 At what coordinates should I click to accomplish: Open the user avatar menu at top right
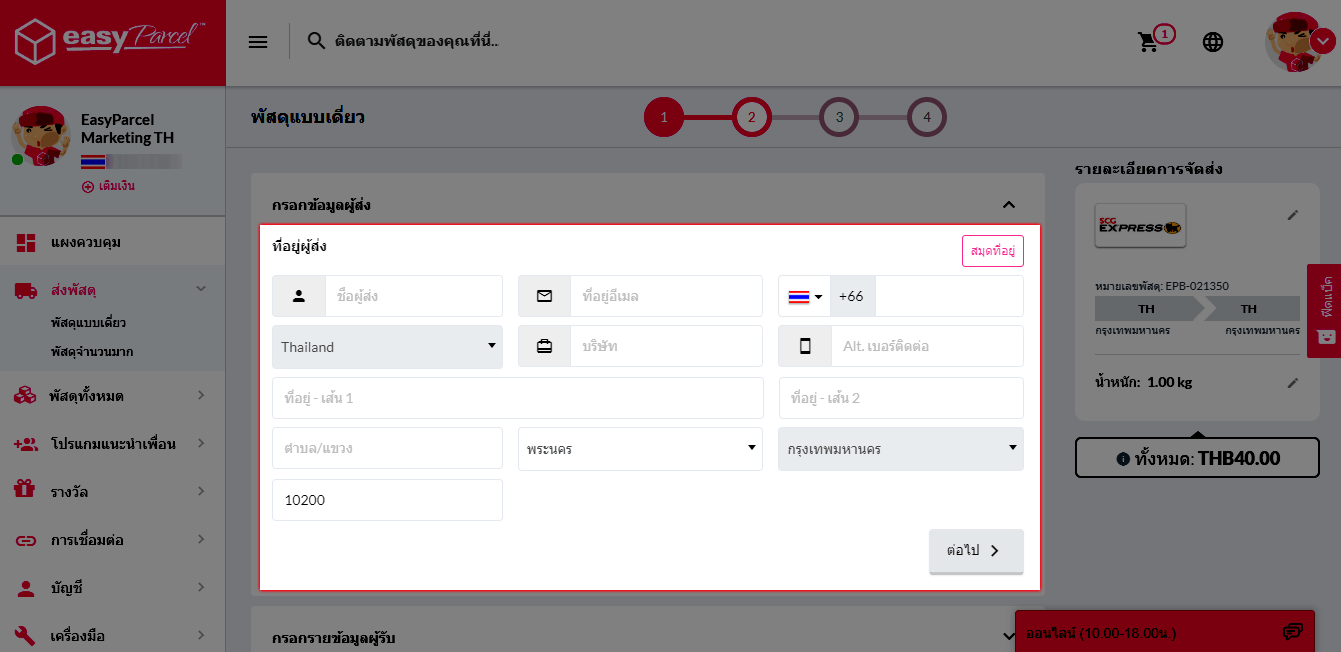1300,42
